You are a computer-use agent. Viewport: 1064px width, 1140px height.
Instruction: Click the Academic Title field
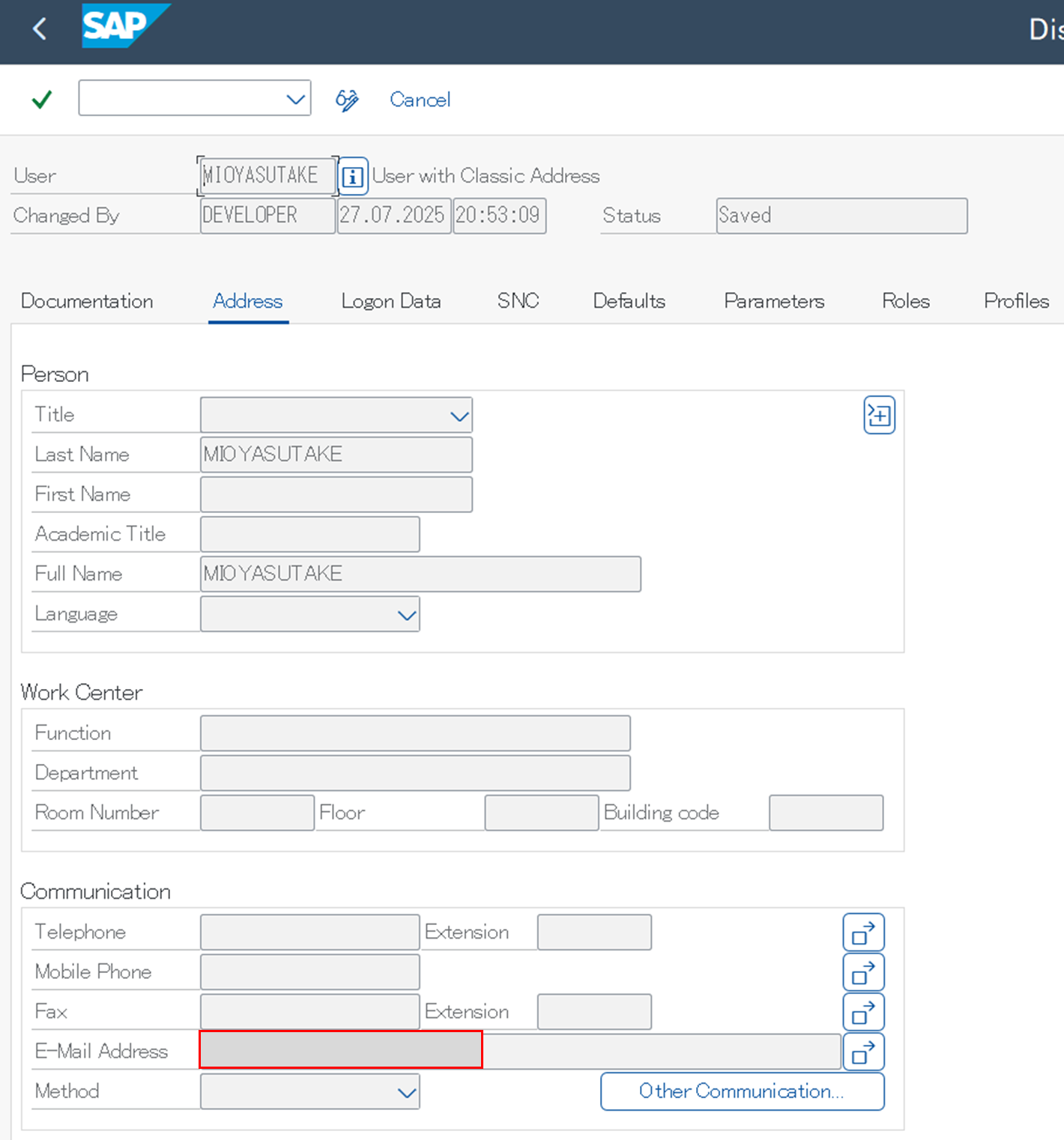(x=310, y=534)
